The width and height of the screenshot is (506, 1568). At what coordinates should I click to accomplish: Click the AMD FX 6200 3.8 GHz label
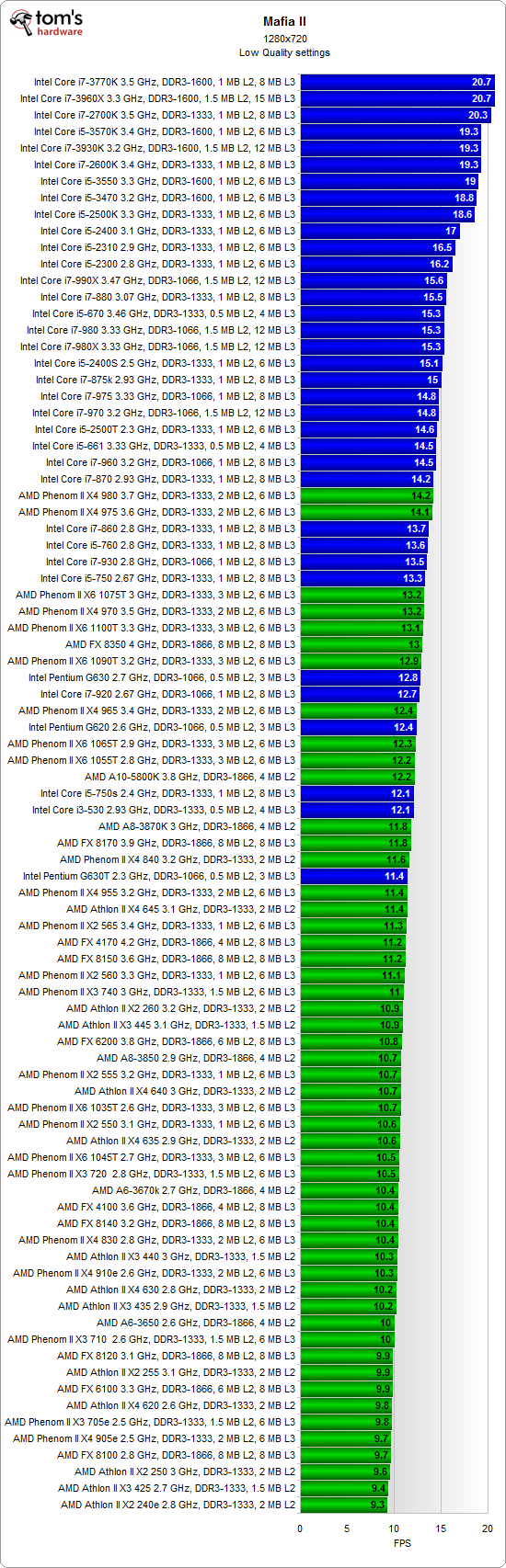pos(177,1041)
